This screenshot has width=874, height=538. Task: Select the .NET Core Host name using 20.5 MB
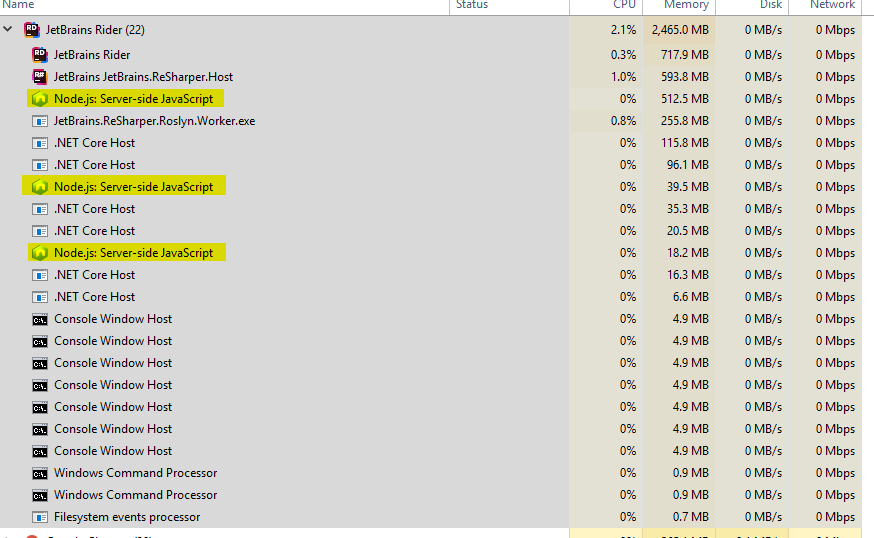94,231
